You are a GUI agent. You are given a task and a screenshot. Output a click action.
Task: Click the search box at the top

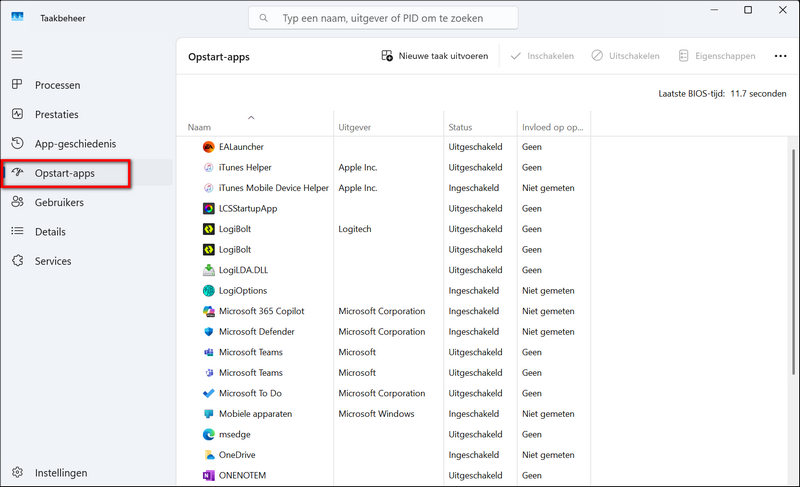[x=383, y=18]
